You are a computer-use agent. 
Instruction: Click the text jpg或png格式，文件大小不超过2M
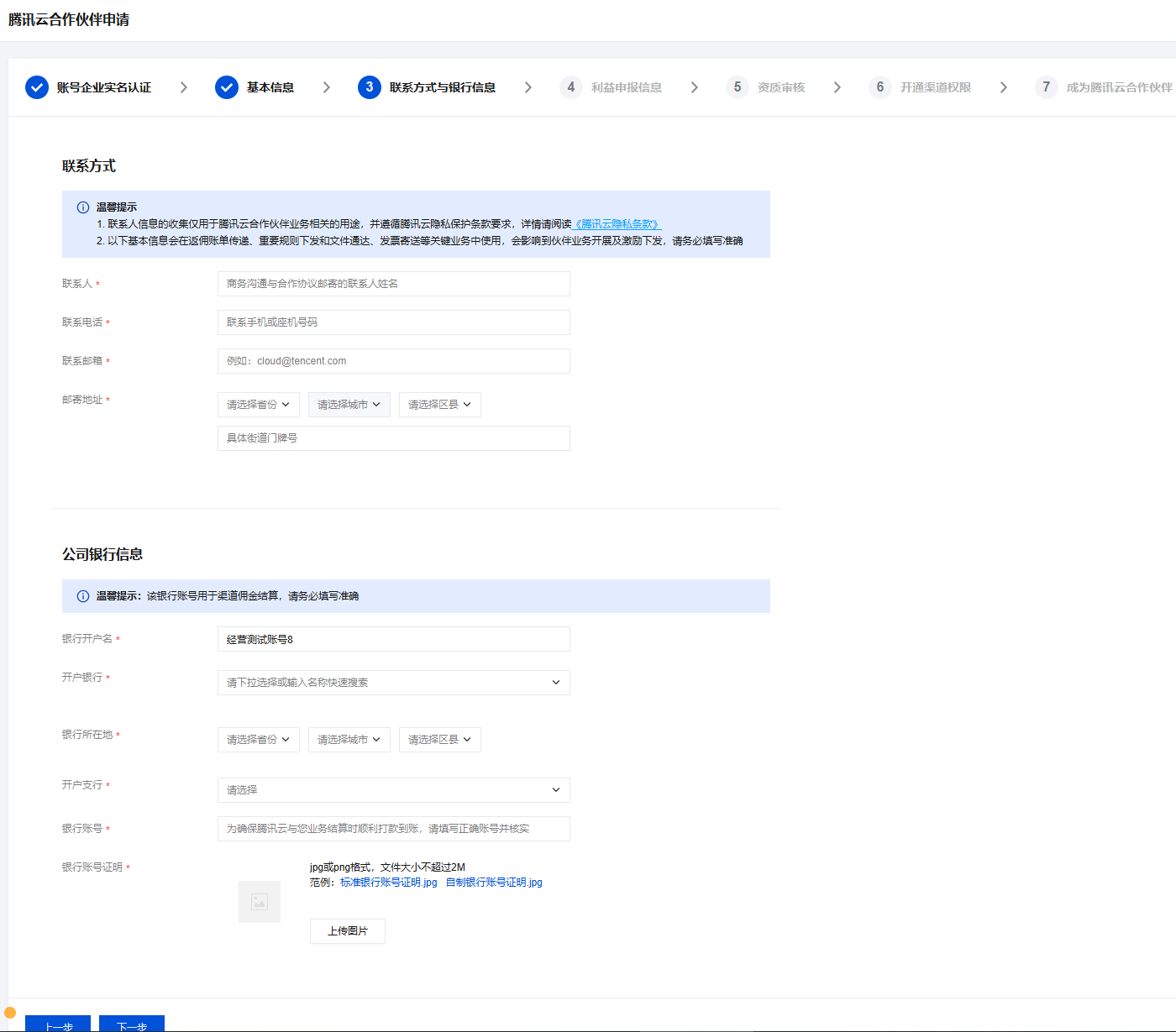point(387,867)
